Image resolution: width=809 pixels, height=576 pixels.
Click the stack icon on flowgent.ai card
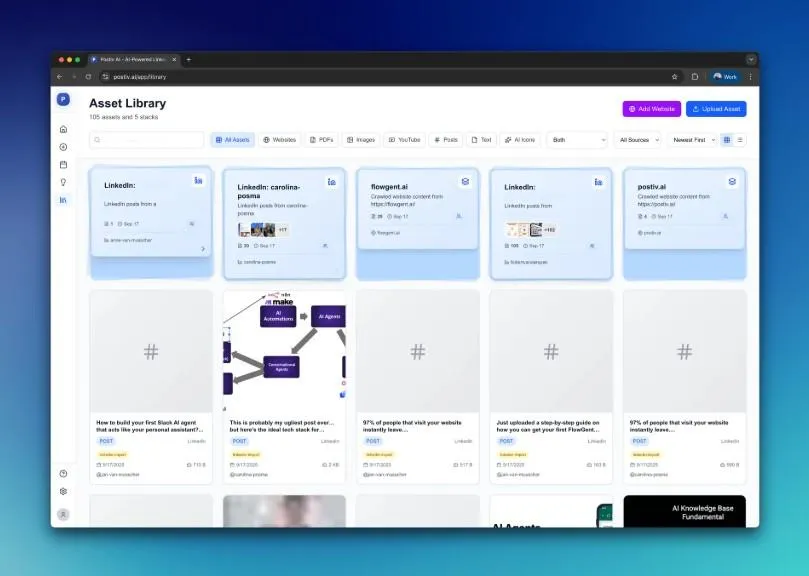(465, 182)
